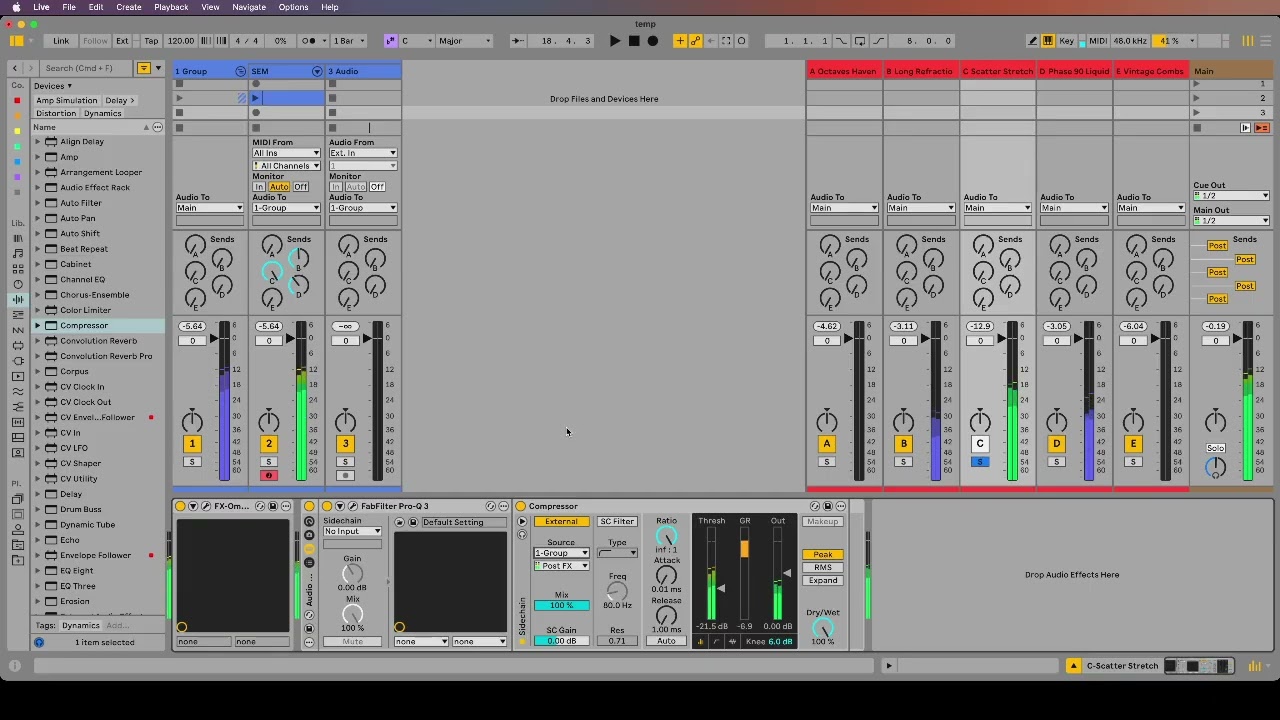This screenshot has width=1280, height=720.
Task: Select Expand compressor mode
Action: [822, 581]
